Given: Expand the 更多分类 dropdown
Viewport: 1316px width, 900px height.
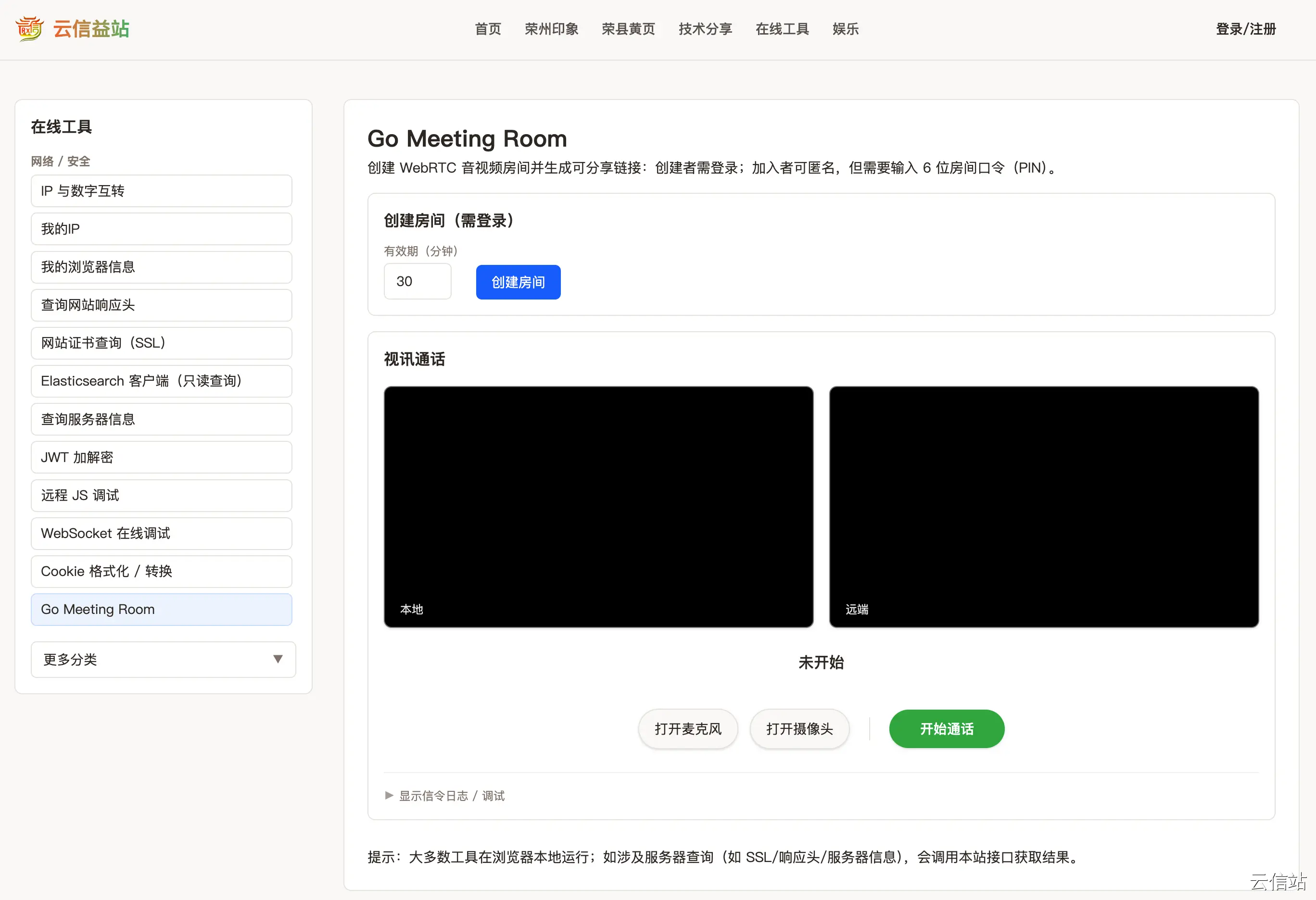Looking at the screenshot, I should coord(163,659).
